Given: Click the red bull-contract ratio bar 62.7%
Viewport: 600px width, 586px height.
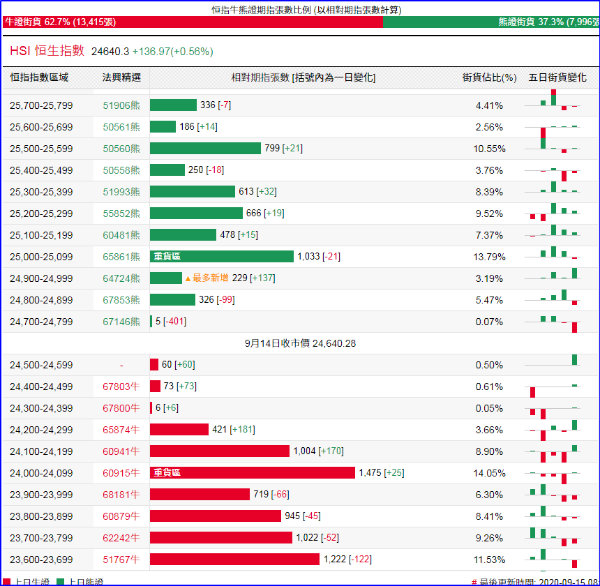Looking at the screenshot, I should pos(193,22).
